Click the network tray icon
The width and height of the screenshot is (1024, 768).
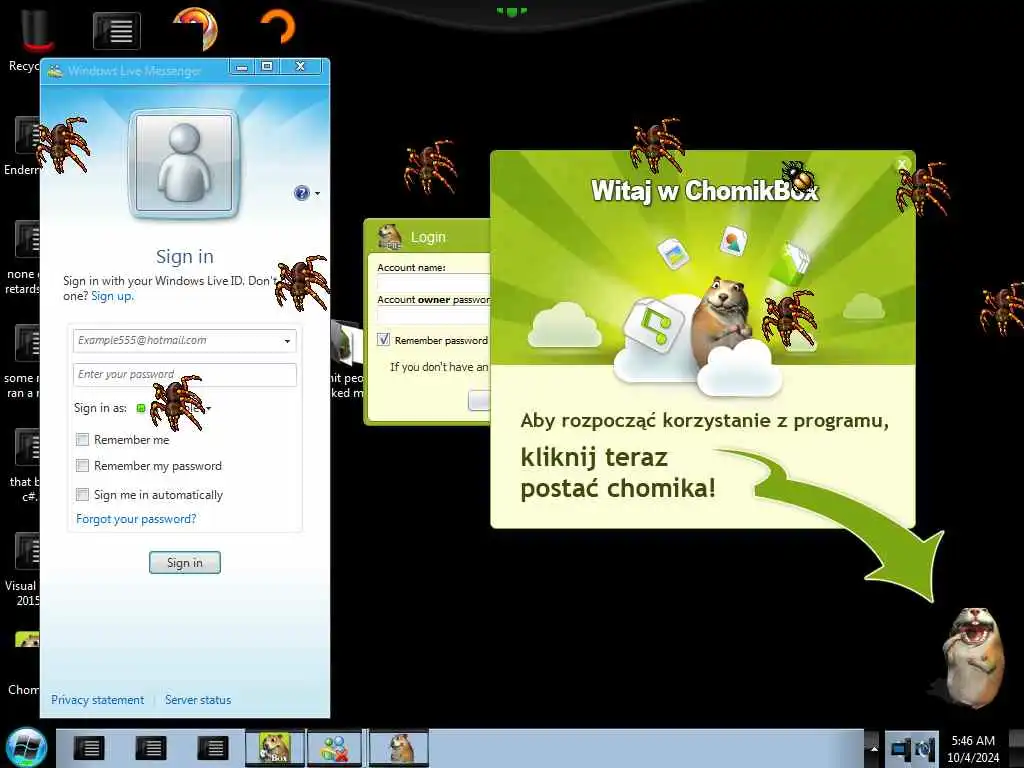899,748
